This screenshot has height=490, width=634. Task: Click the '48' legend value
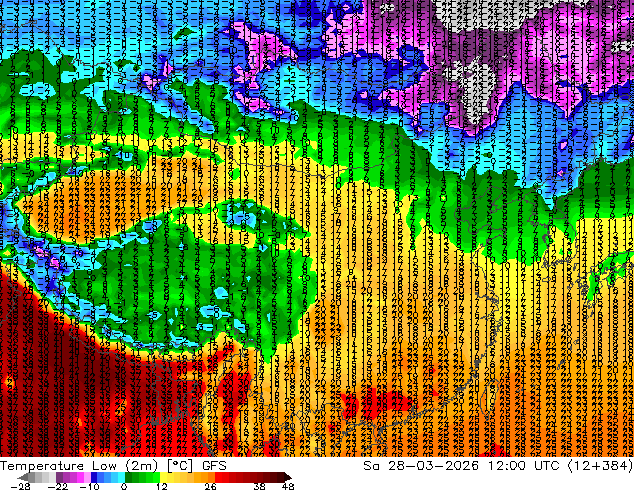coord(288,486)
